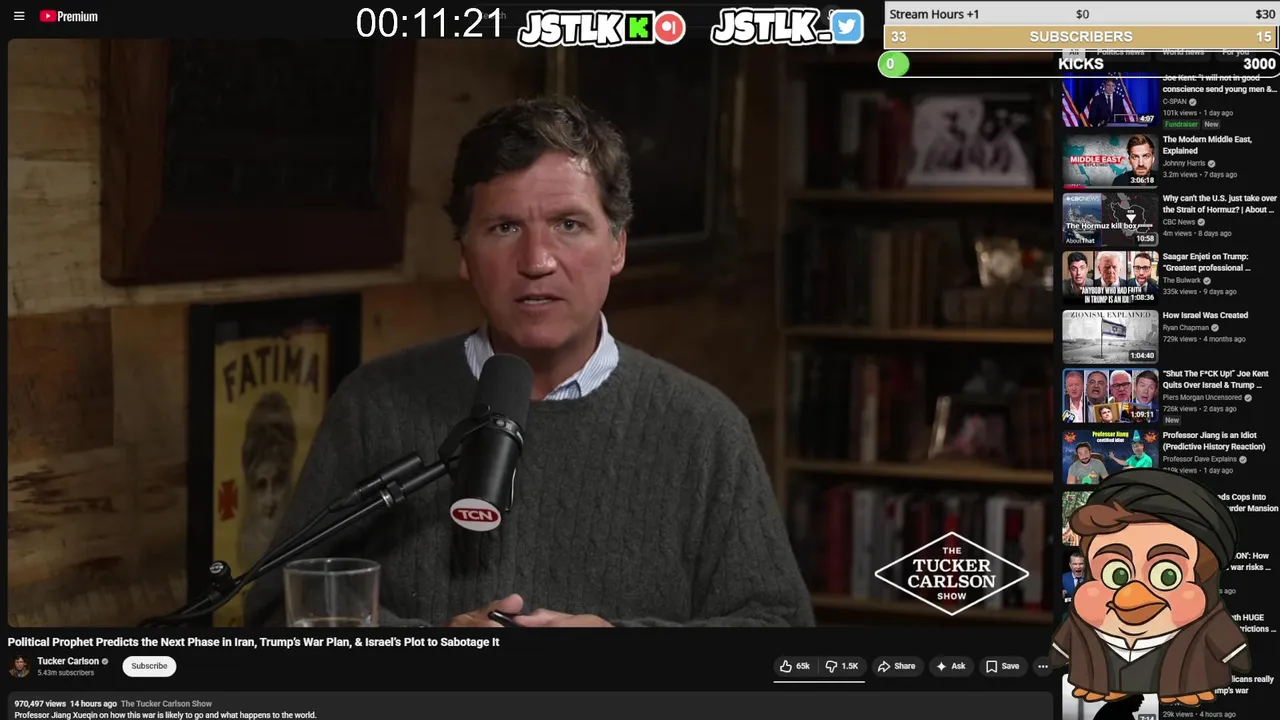
Task: Open 'The Modern Middle East, Explained' thumbnail
Action: coord(1110,160)
